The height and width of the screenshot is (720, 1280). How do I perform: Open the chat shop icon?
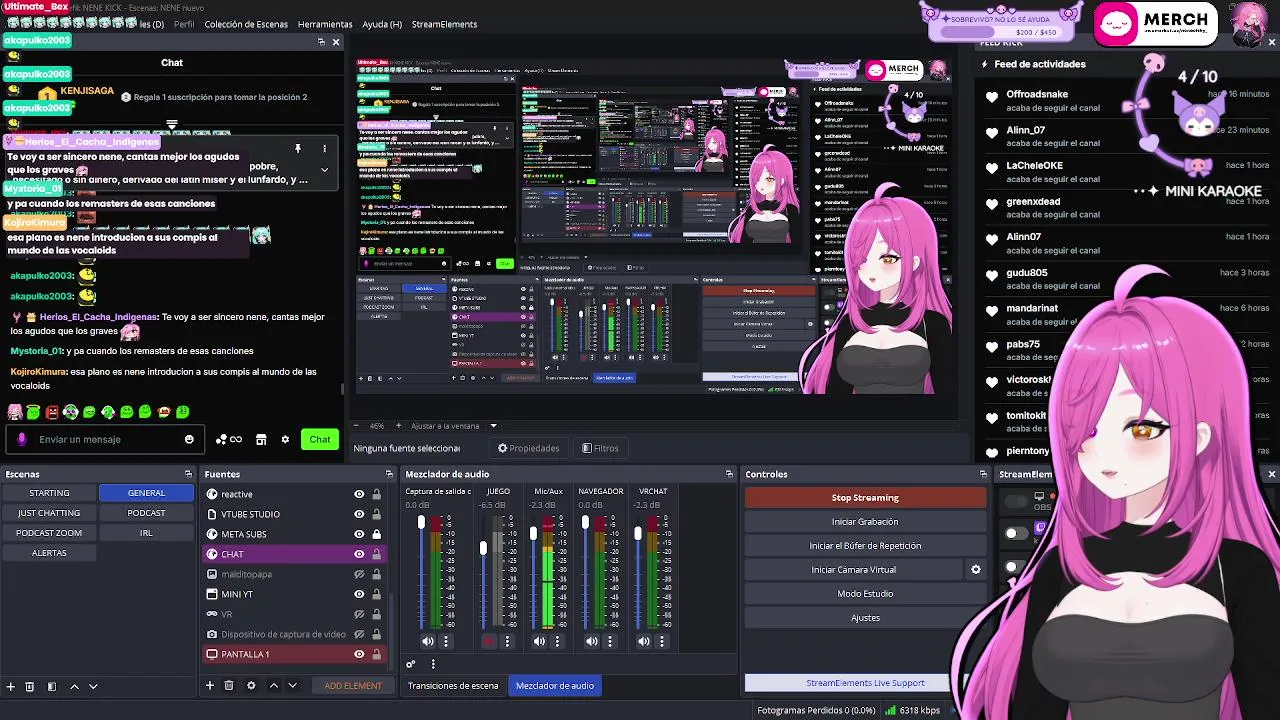[261, 439]
